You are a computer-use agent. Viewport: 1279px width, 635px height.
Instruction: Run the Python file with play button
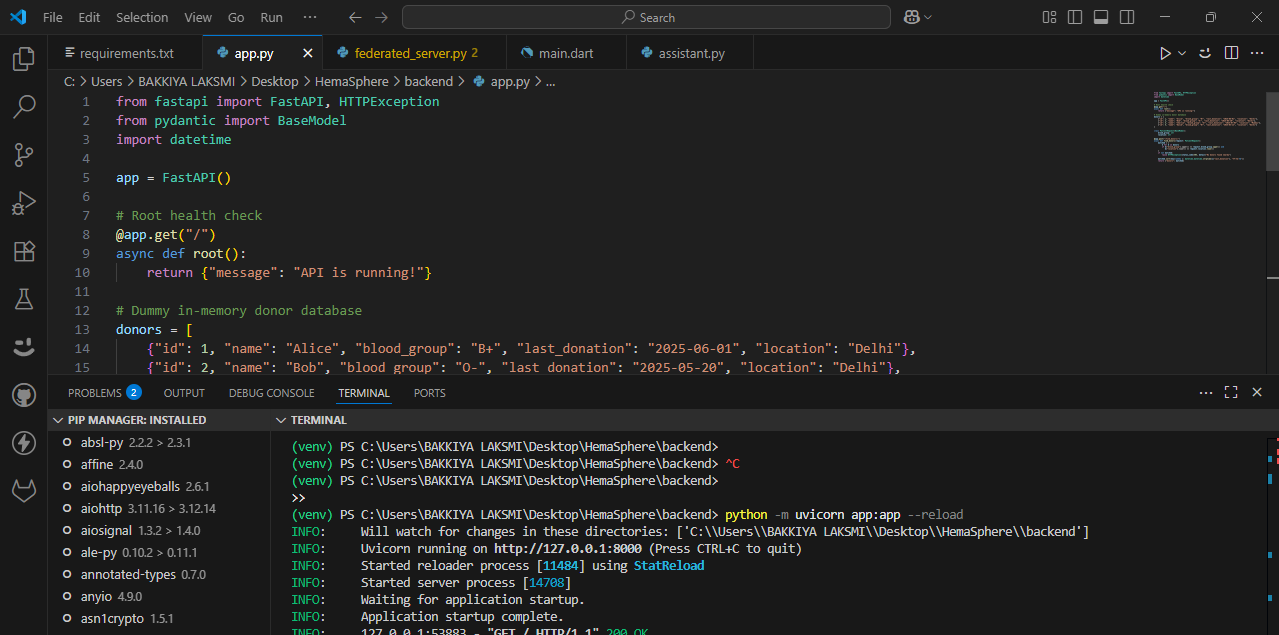[1165, 53]
